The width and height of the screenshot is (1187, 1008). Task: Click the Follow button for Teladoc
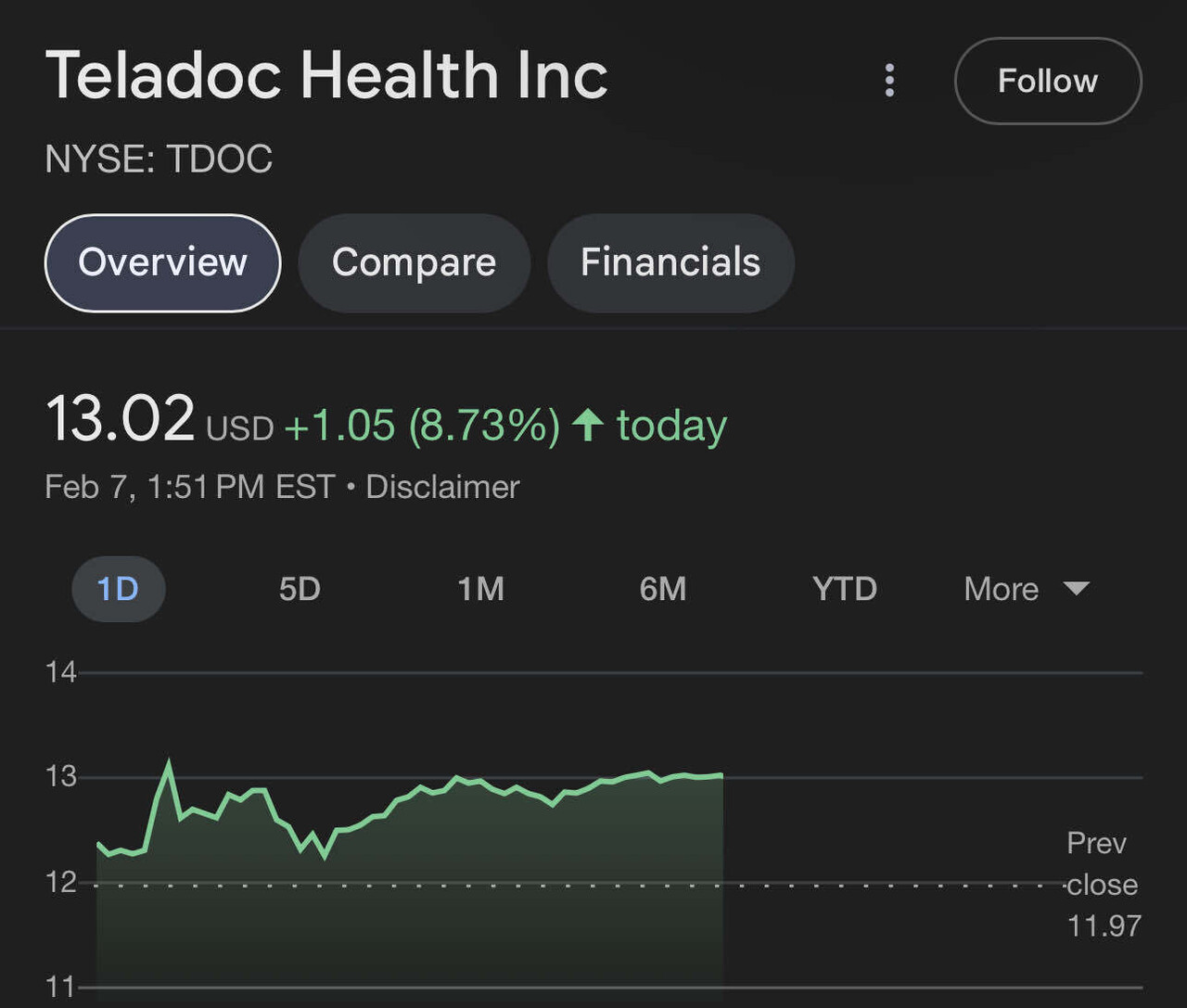pyautogui.click(x=1047, y=81)
